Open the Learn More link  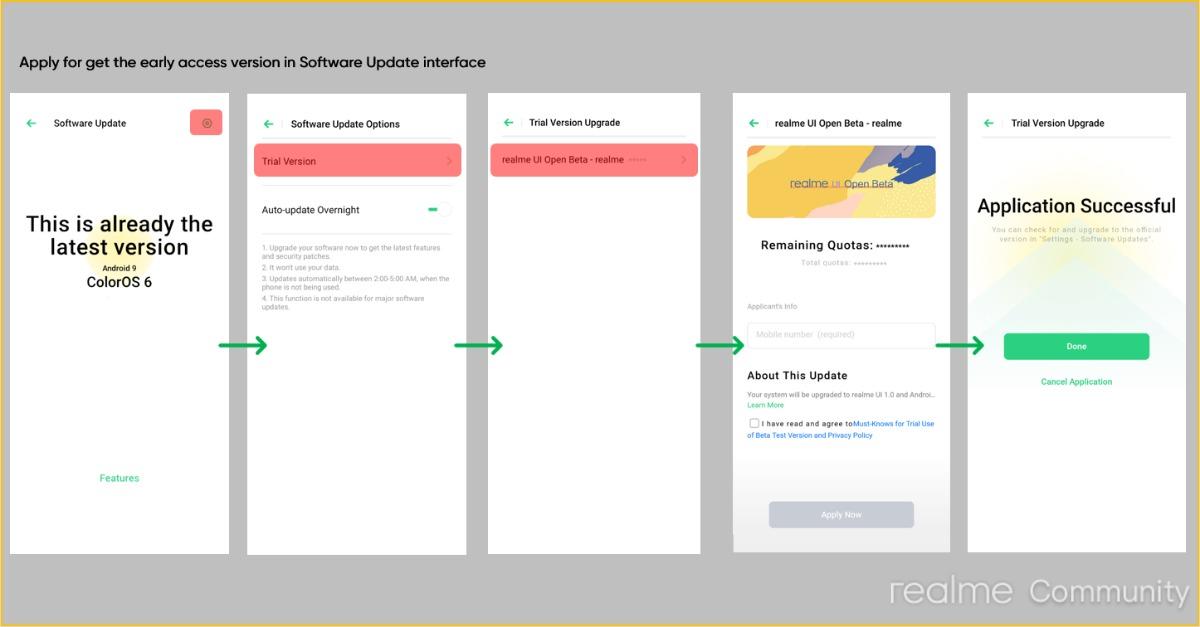(x=765, y=405)
